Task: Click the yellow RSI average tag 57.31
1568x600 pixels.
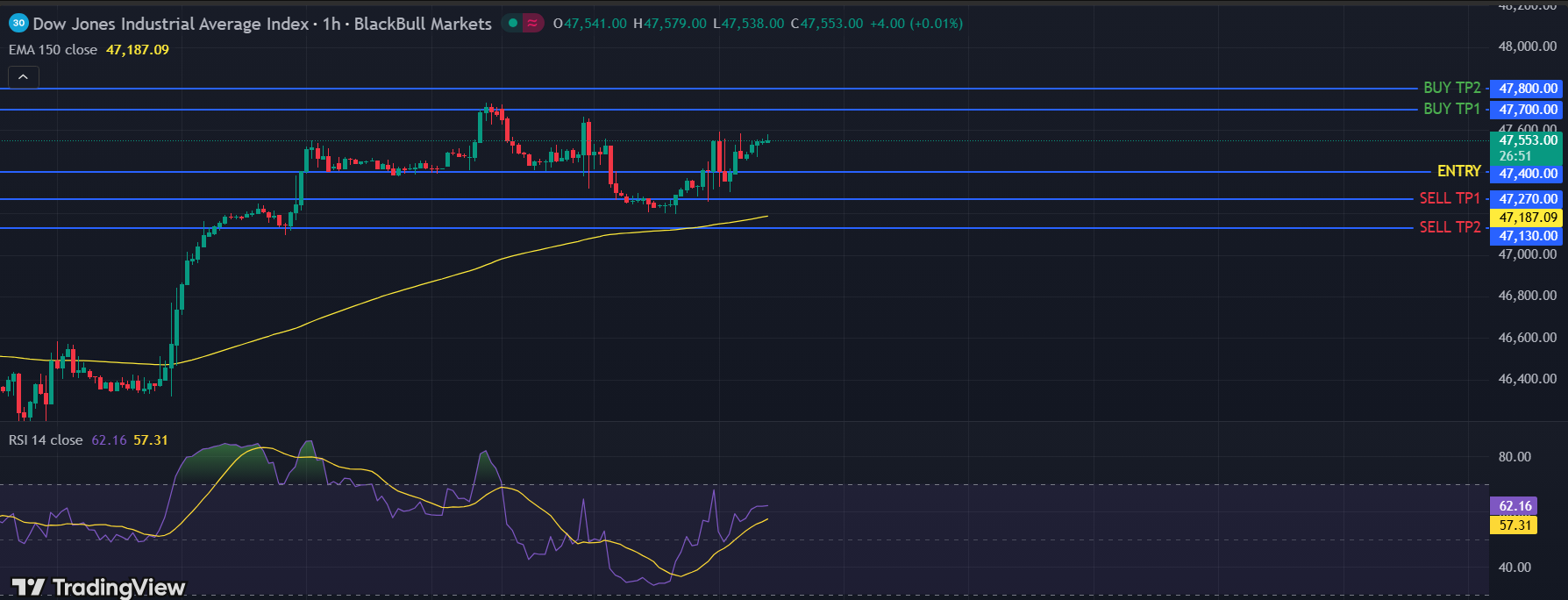Action: (1515, 525)
